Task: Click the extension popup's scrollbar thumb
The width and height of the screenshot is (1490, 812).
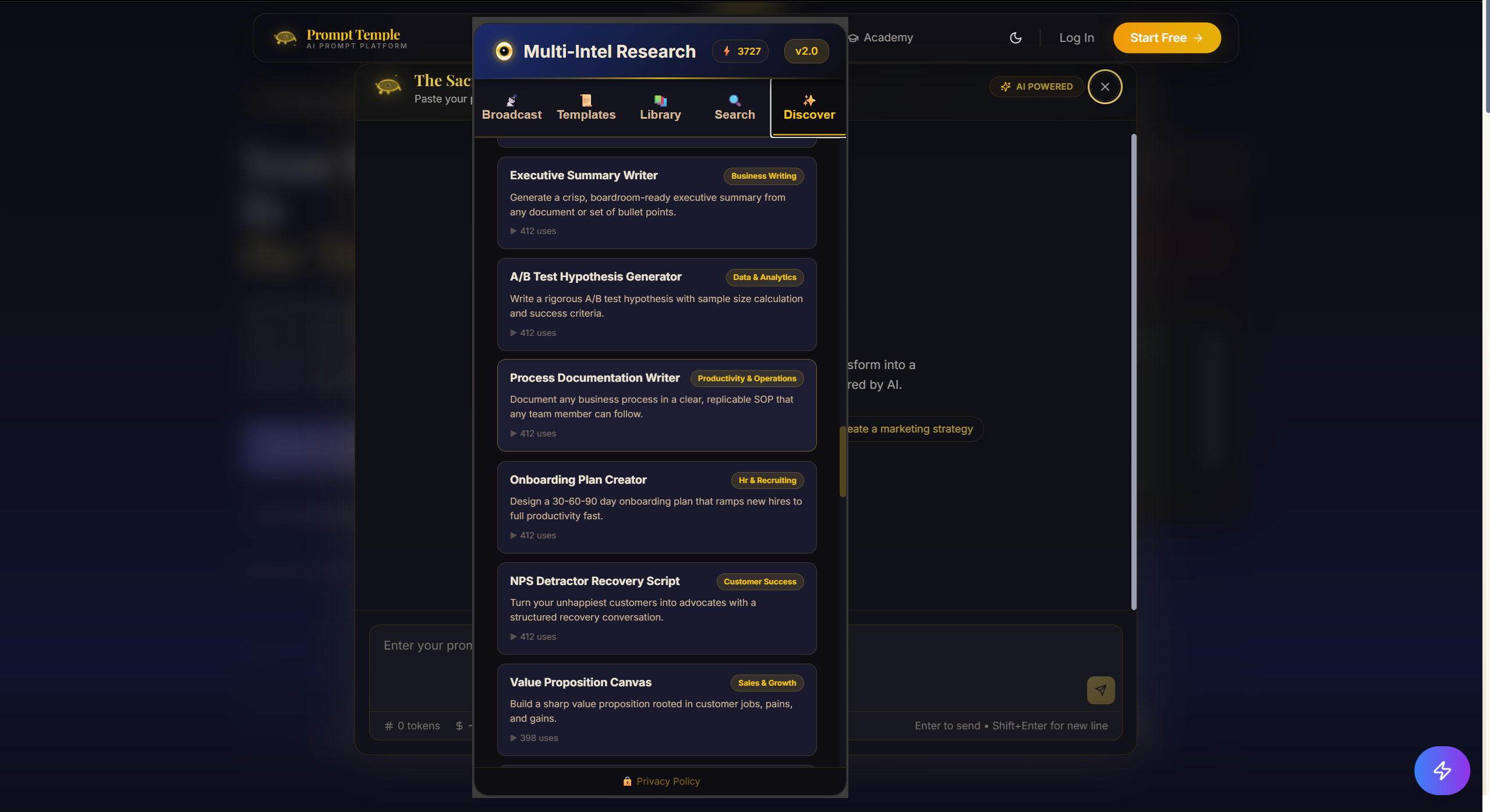Action: (x=843, y=462)
